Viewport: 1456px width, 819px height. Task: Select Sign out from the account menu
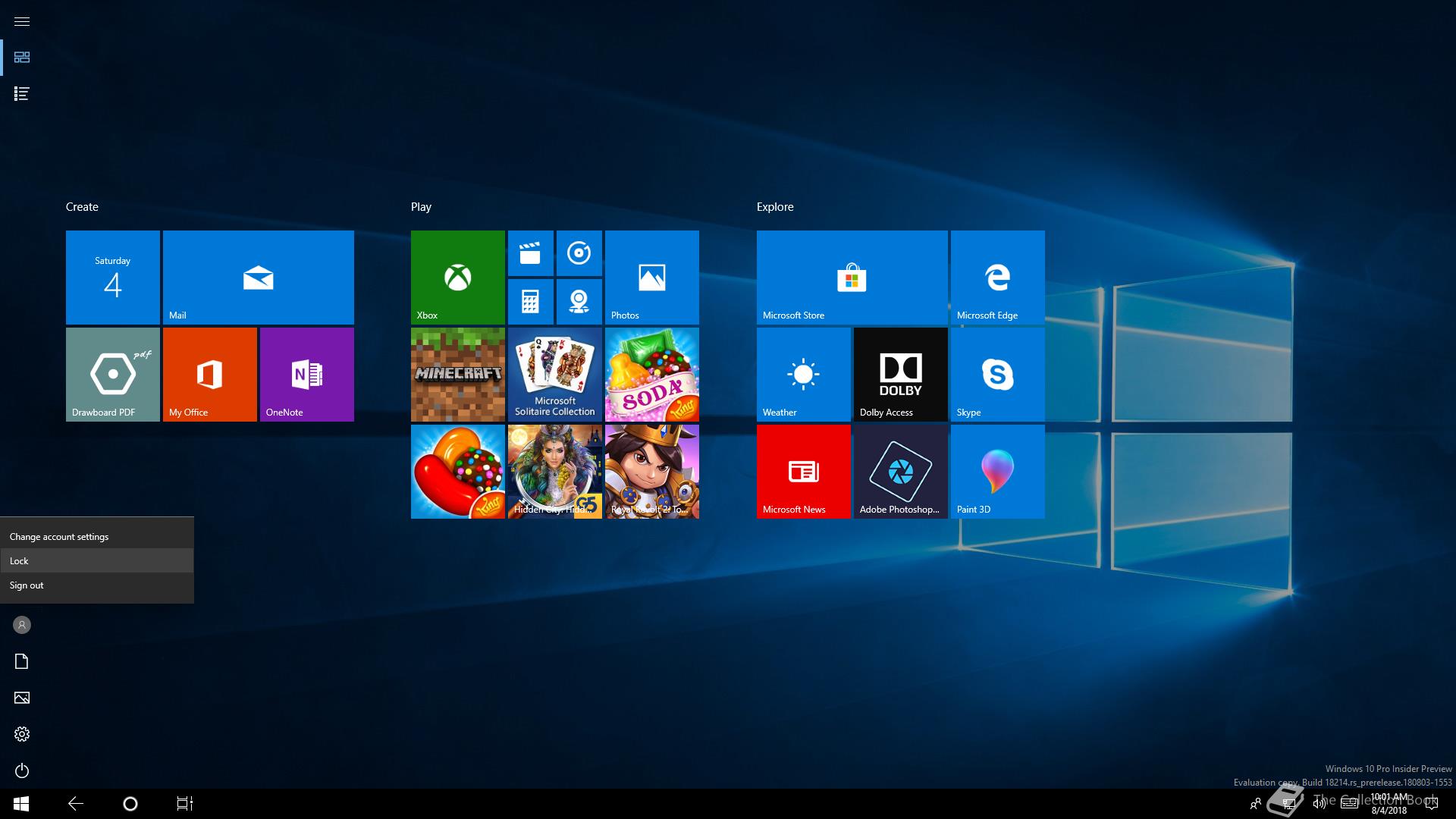point(97,585)
